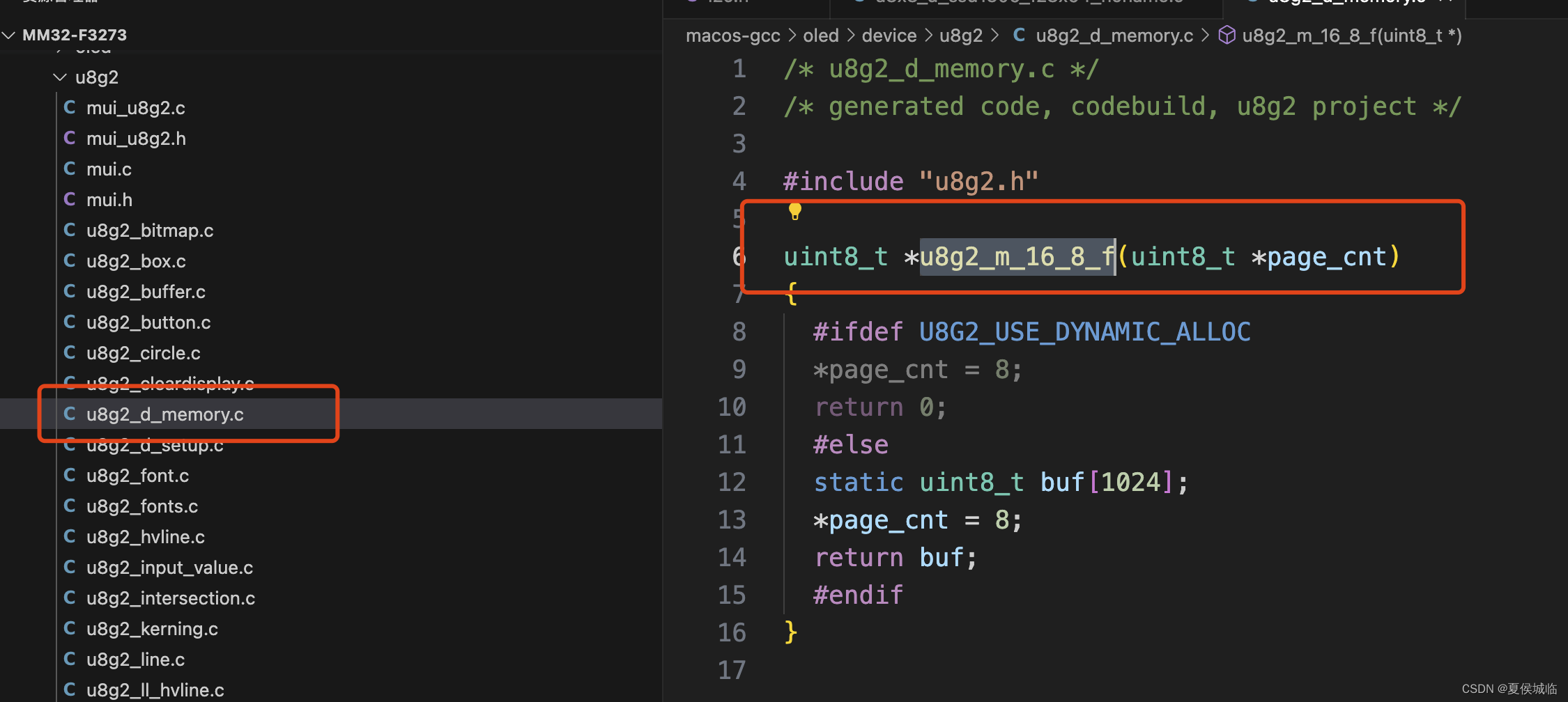
Task: Open u8g2_font.c file
Action: point(137,476)
